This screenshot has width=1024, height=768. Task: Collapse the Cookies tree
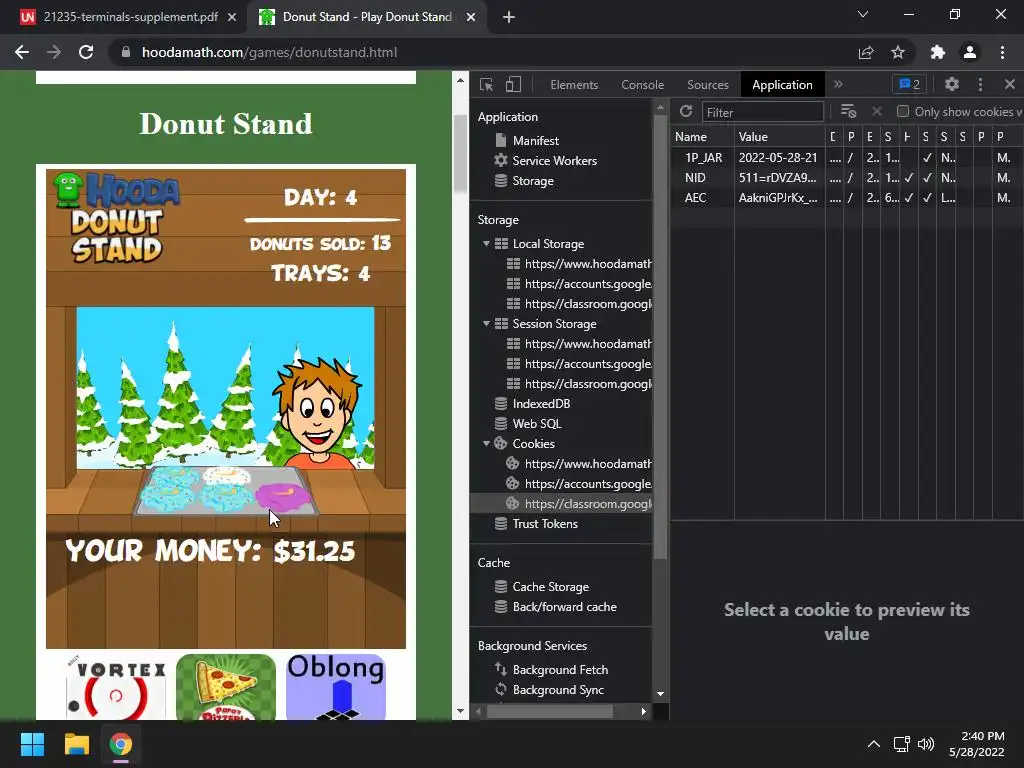486,443
